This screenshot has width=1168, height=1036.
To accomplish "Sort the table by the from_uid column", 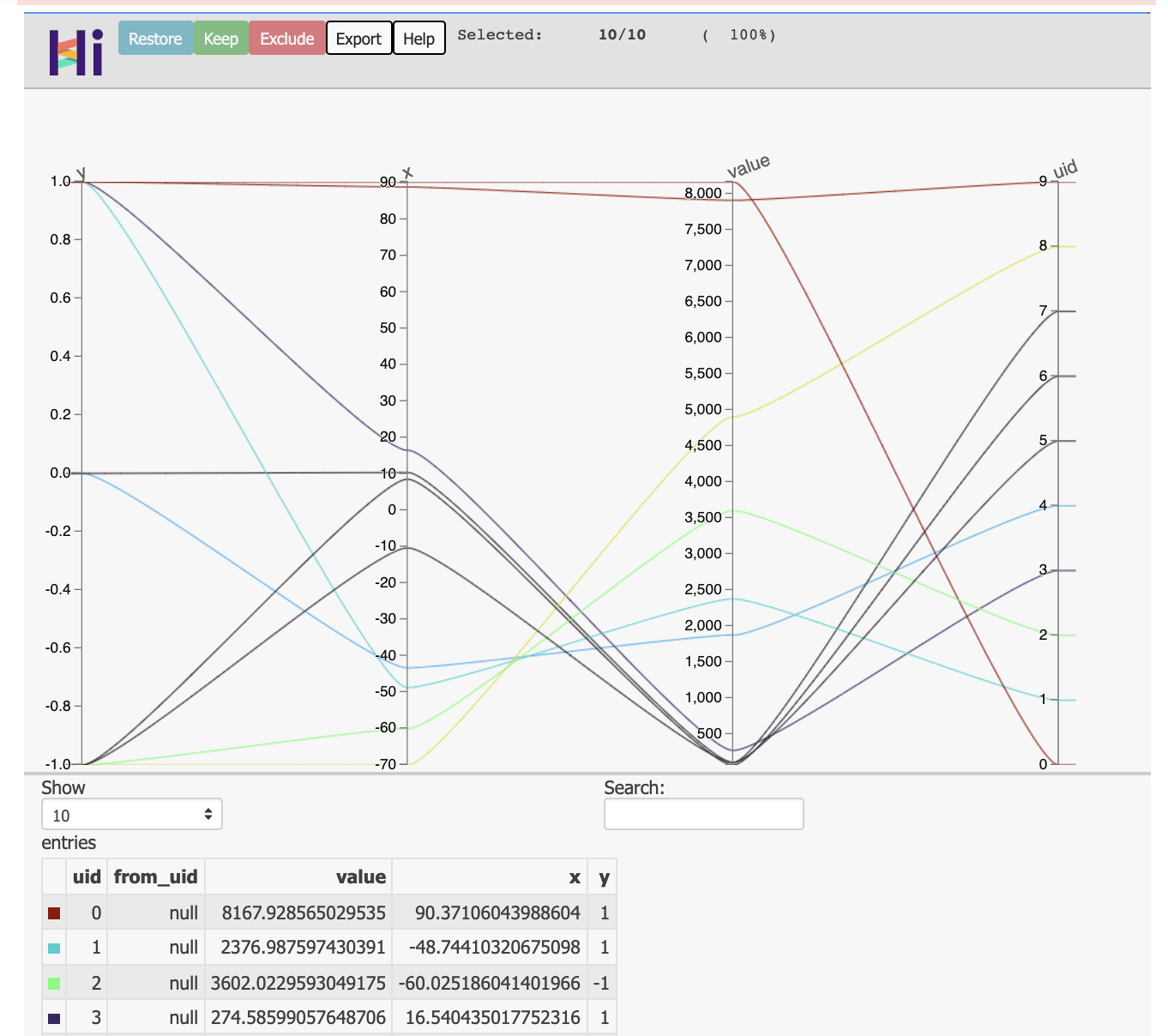I will tap(156, 876).
